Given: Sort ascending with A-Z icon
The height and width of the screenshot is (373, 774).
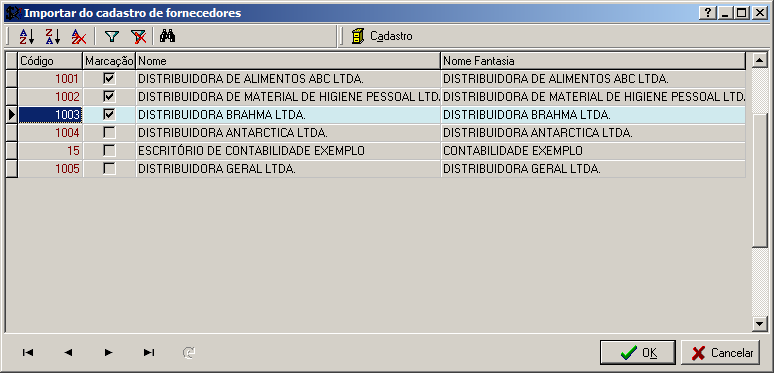Looking at the screenshot, I should click(27, 36).
